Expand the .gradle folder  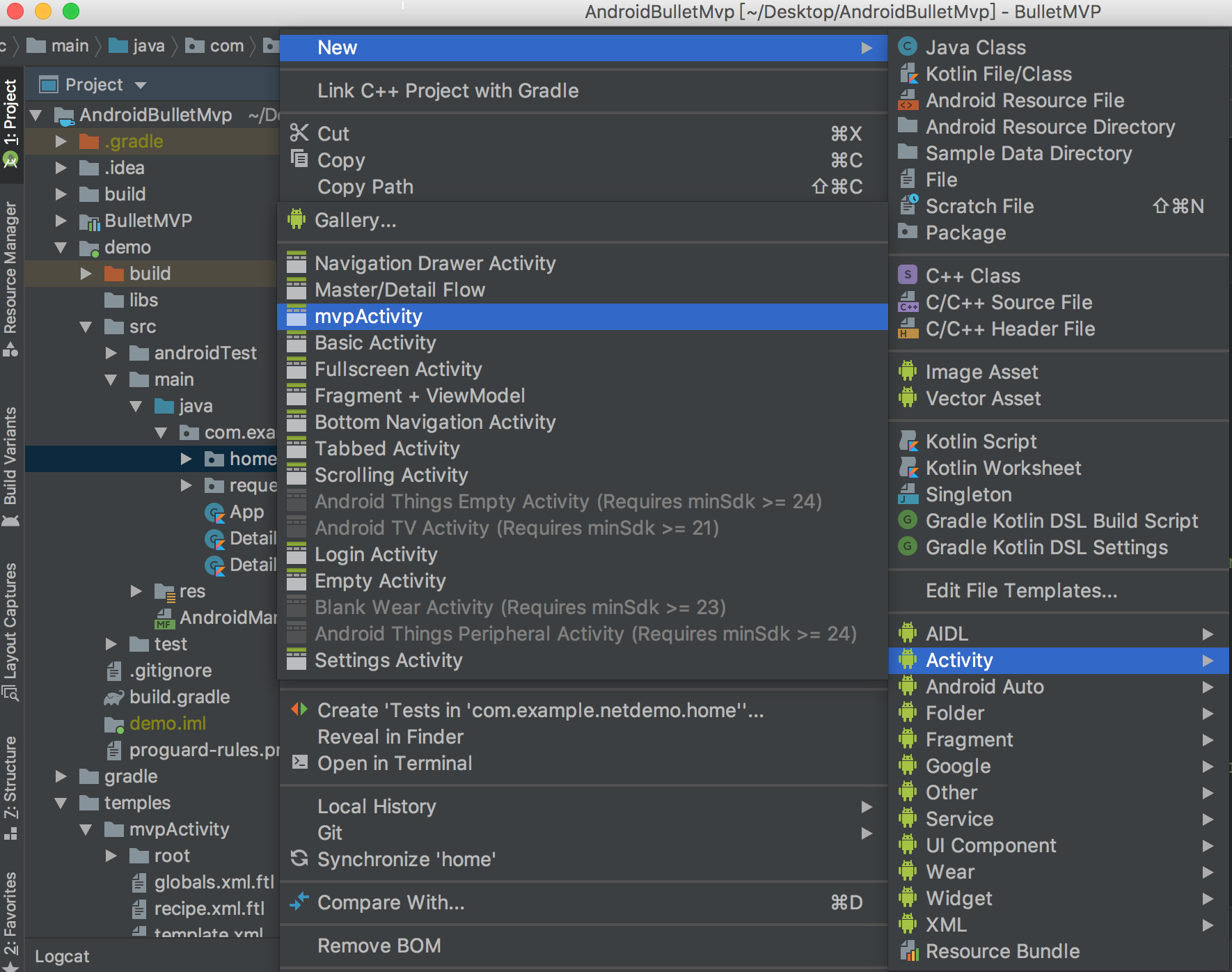click(61, 141)
